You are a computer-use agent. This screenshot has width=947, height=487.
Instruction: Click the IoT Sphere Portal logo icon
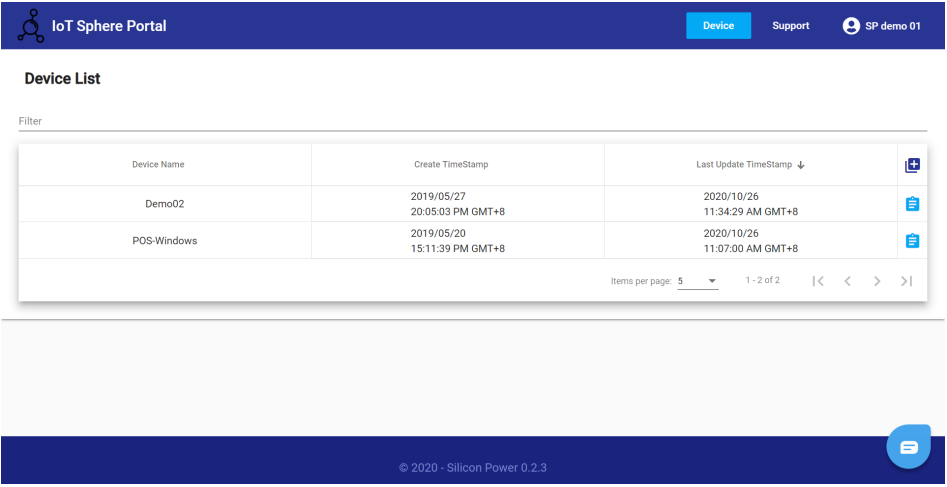[31, 26]
